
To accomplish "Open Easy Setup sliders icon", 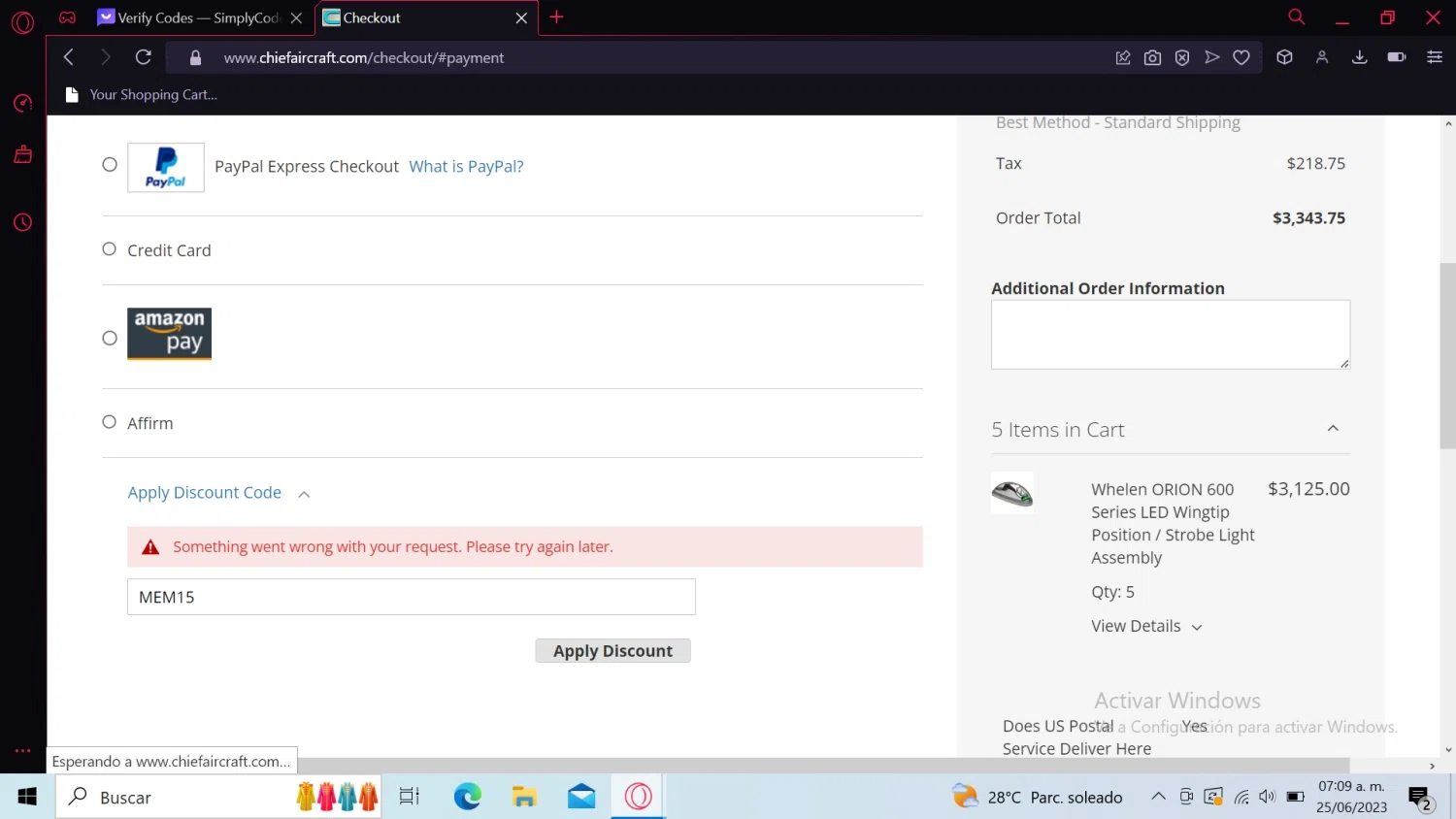I will [1434, 57].
